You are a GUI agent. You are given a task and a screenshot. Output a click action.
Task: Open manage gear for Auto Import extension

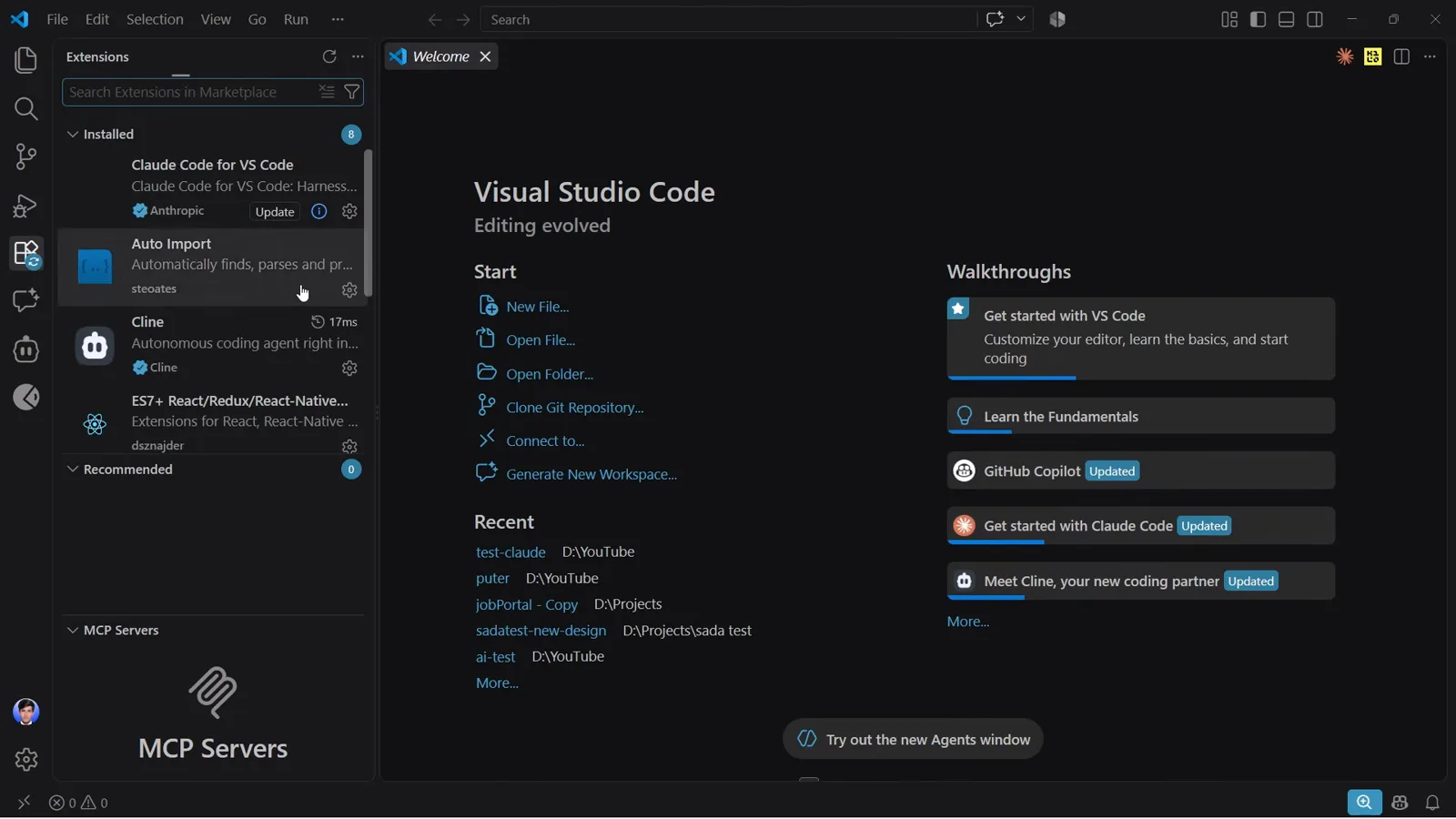349,290
